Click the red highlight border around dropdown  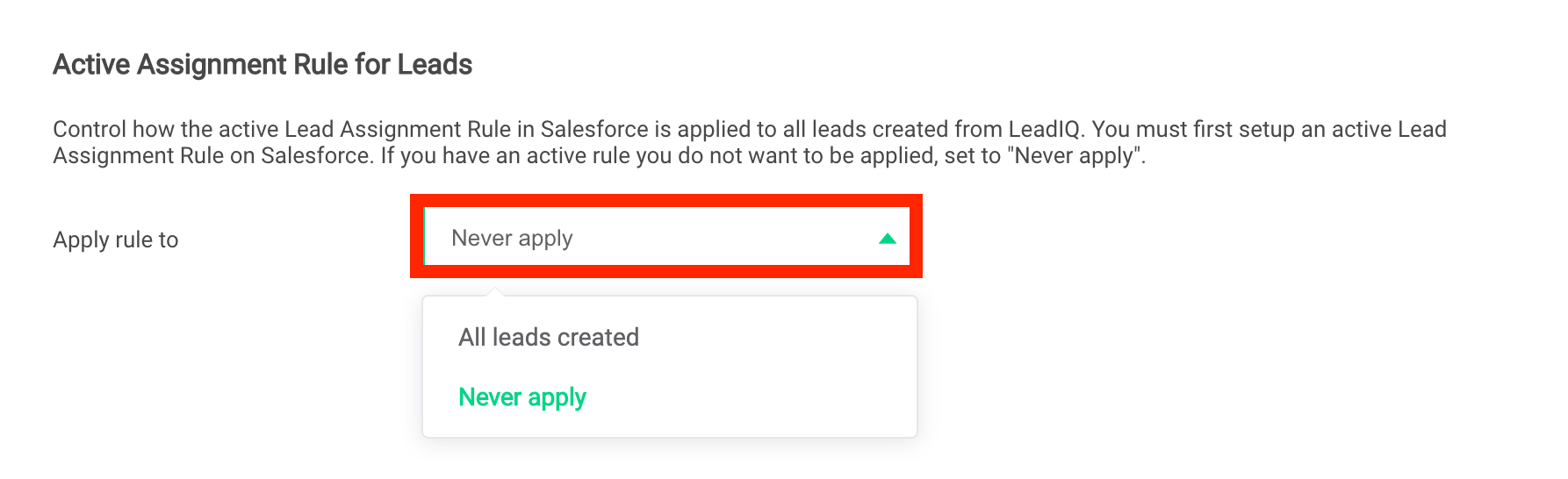coord(665,200)
